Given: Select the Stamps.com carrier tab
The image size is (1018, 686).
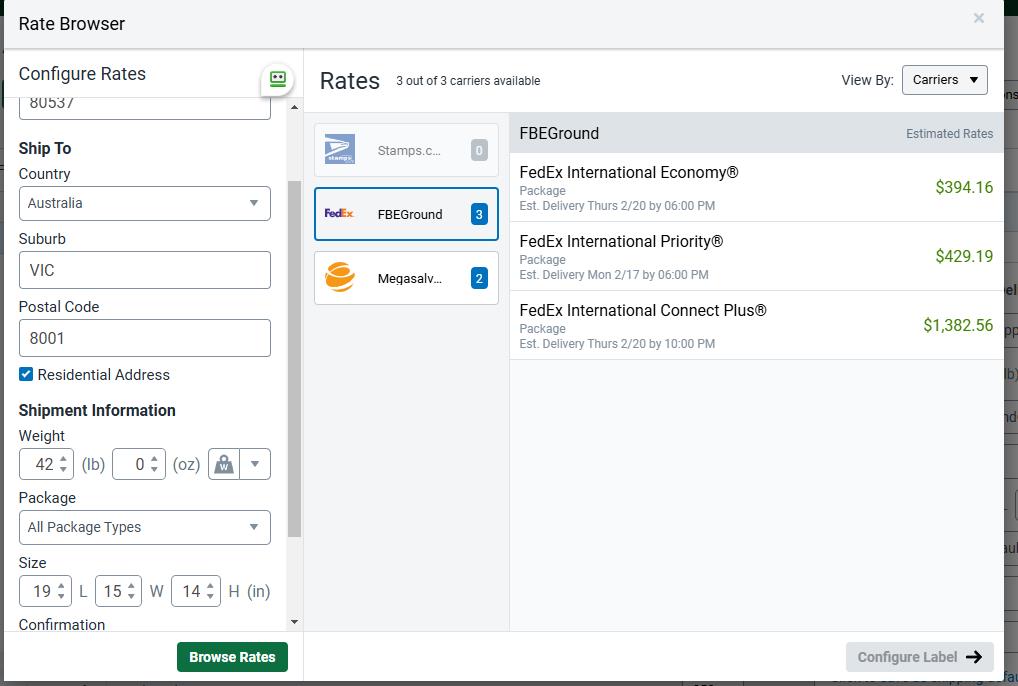Looking at the screenshot, I should (406, 150).
